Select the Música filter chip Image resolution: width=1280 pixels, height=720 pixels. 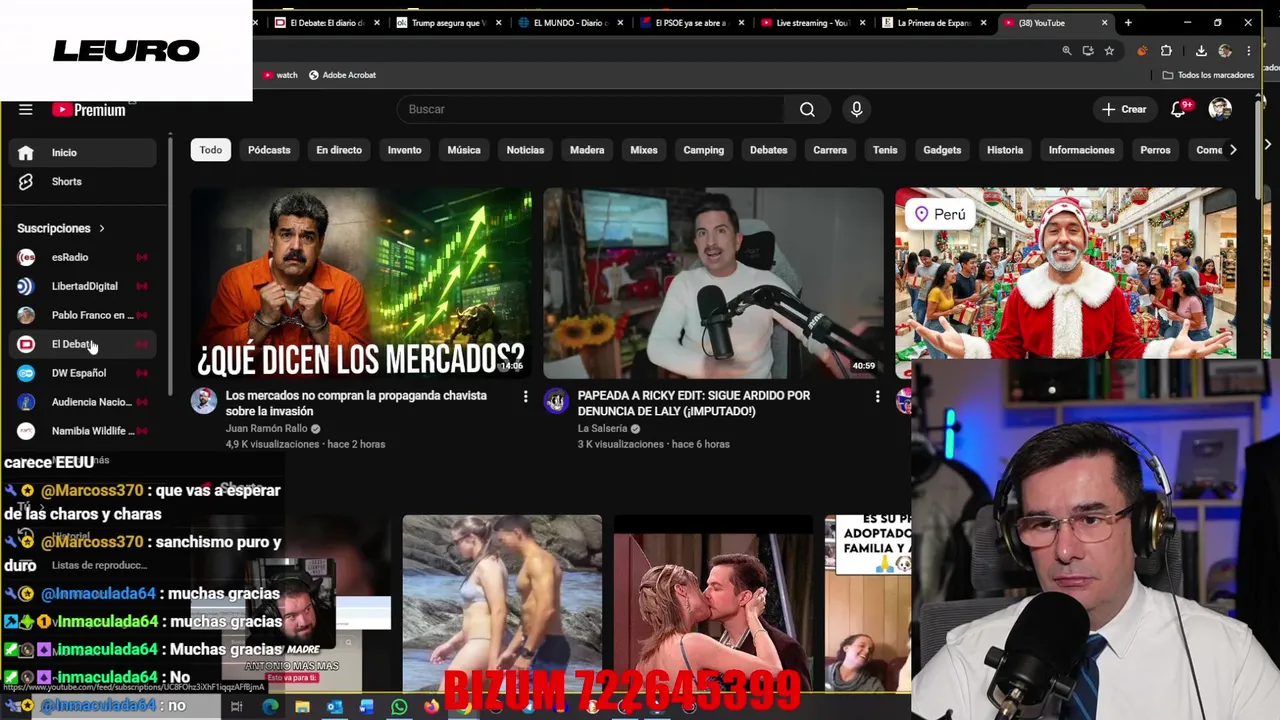click(463, 150)
